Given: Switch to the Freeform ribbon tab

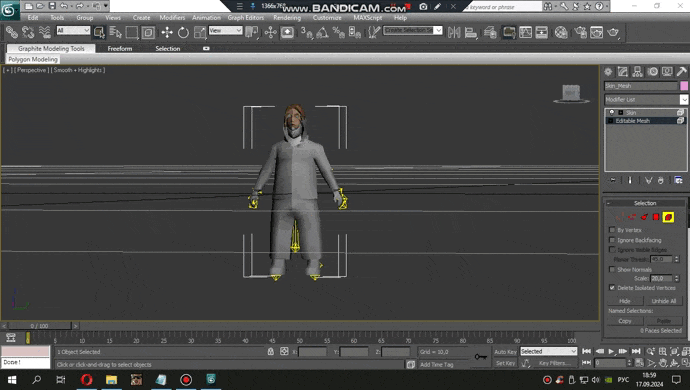Looking at the screenshot, I should [120, 48].
